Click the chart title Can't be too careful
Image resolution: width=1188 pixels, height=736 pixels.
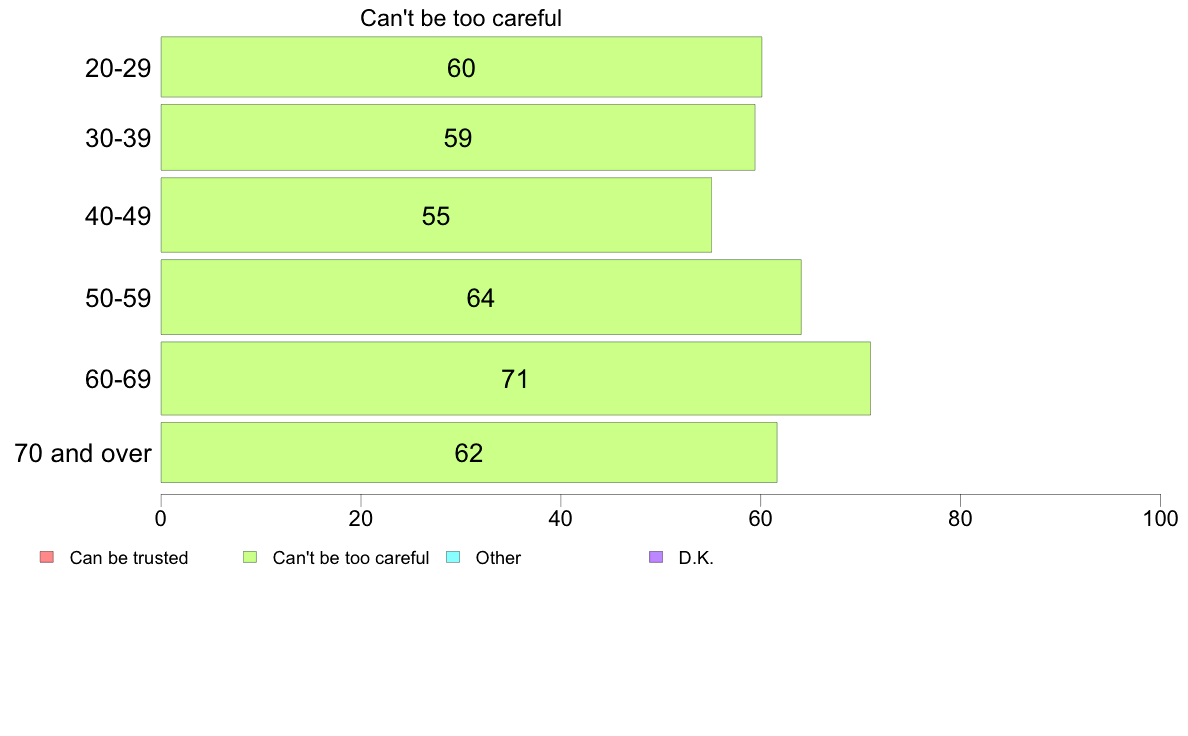click(461, 18)
